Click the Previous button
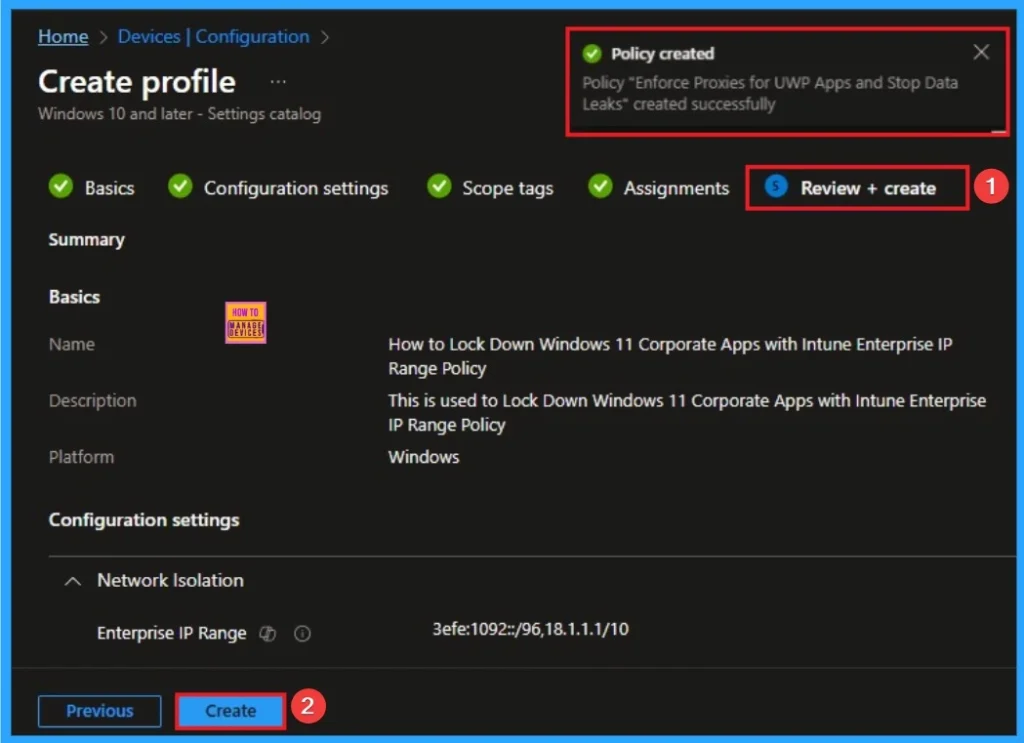Image resolution: width=1024 pixels, height=743 pixels. point(99,711)
